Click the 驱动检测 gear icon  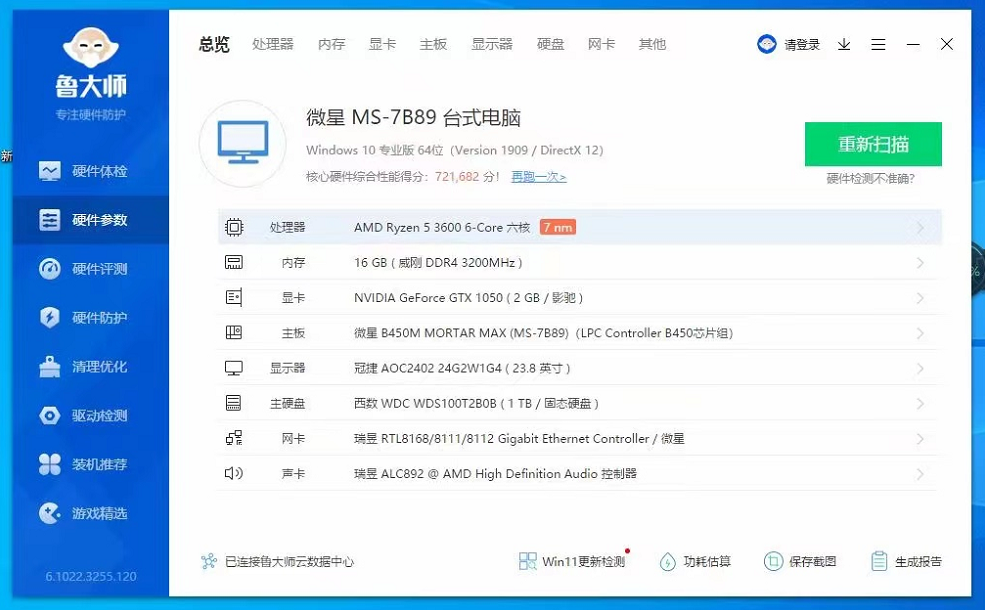click(50, 415)
